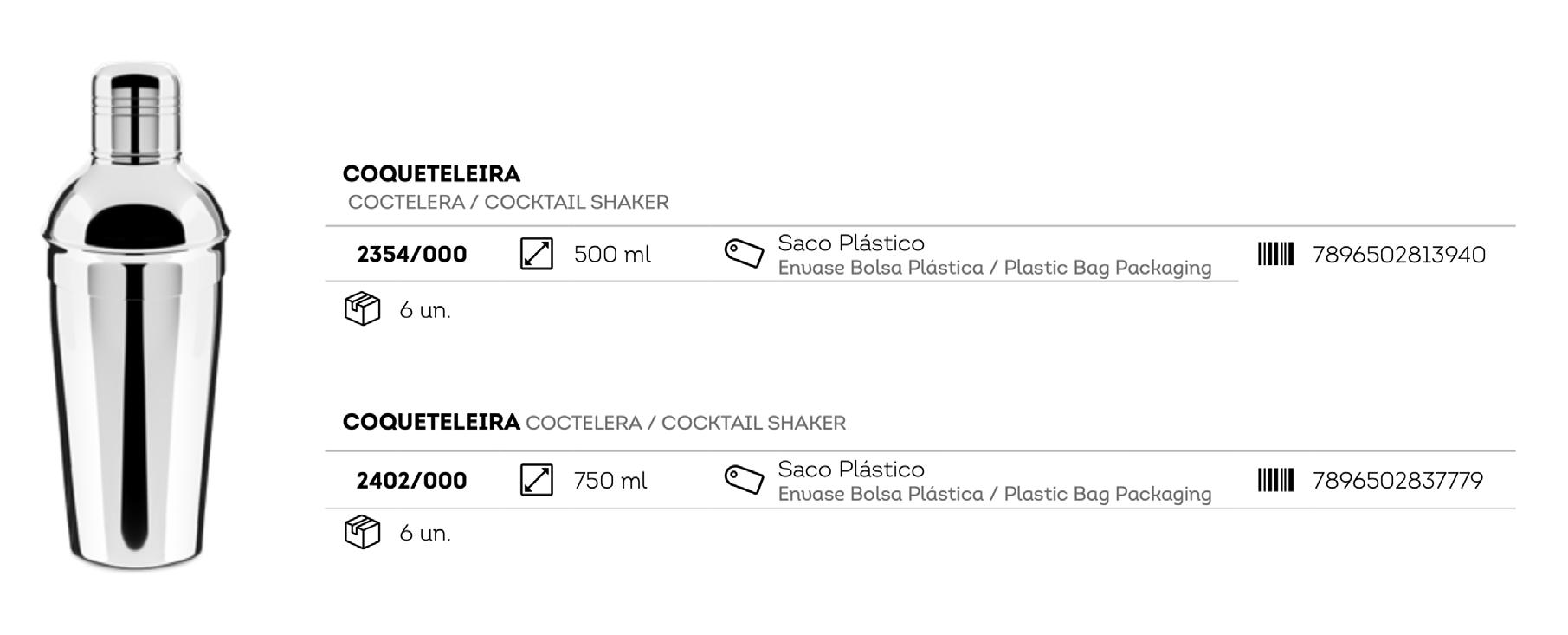
Task: Click the barcode icon beside 7896502837779
Action: click(1274, 480)
